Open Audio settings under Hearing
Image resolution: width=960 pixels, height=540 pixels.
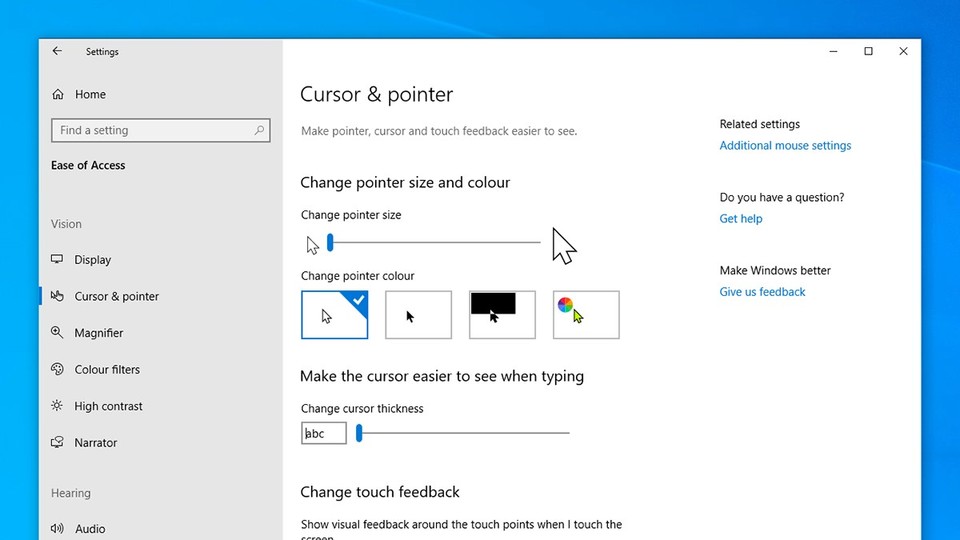click(x=90, y=528)
